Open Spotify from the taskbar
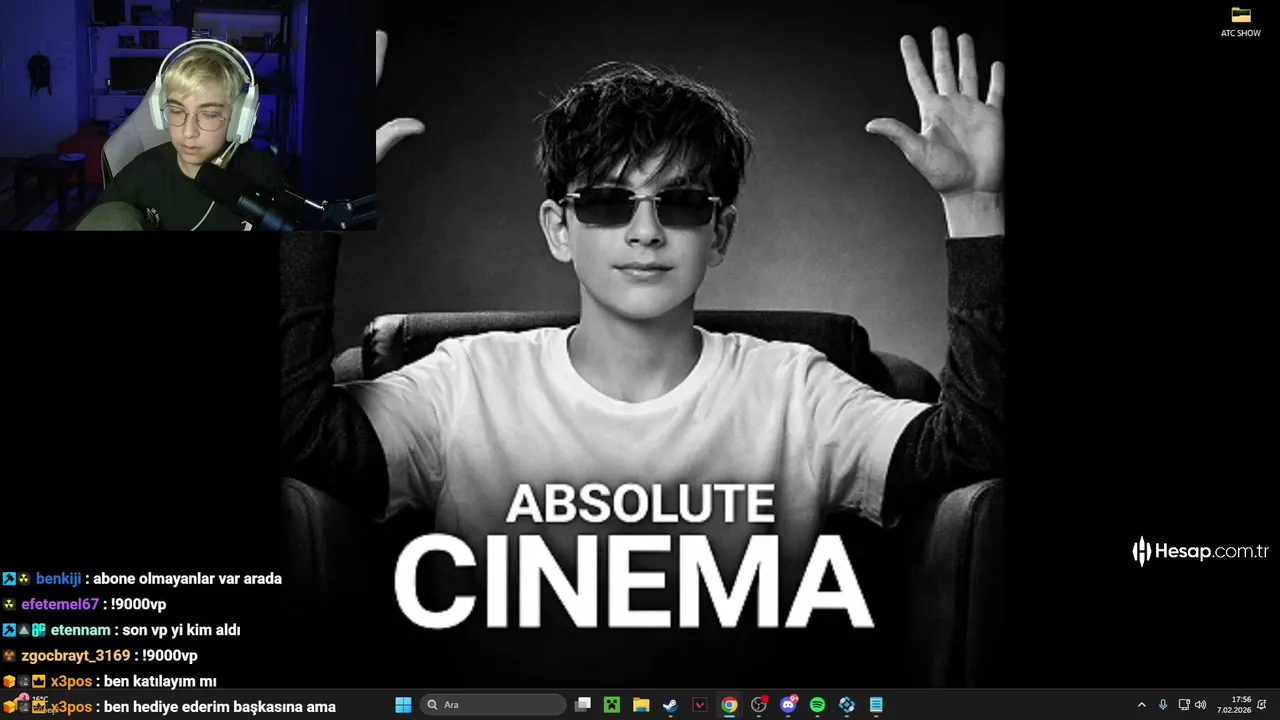The height and width of the screenshot is (720, 1280). pyautogui.click(x=817, y=705)
